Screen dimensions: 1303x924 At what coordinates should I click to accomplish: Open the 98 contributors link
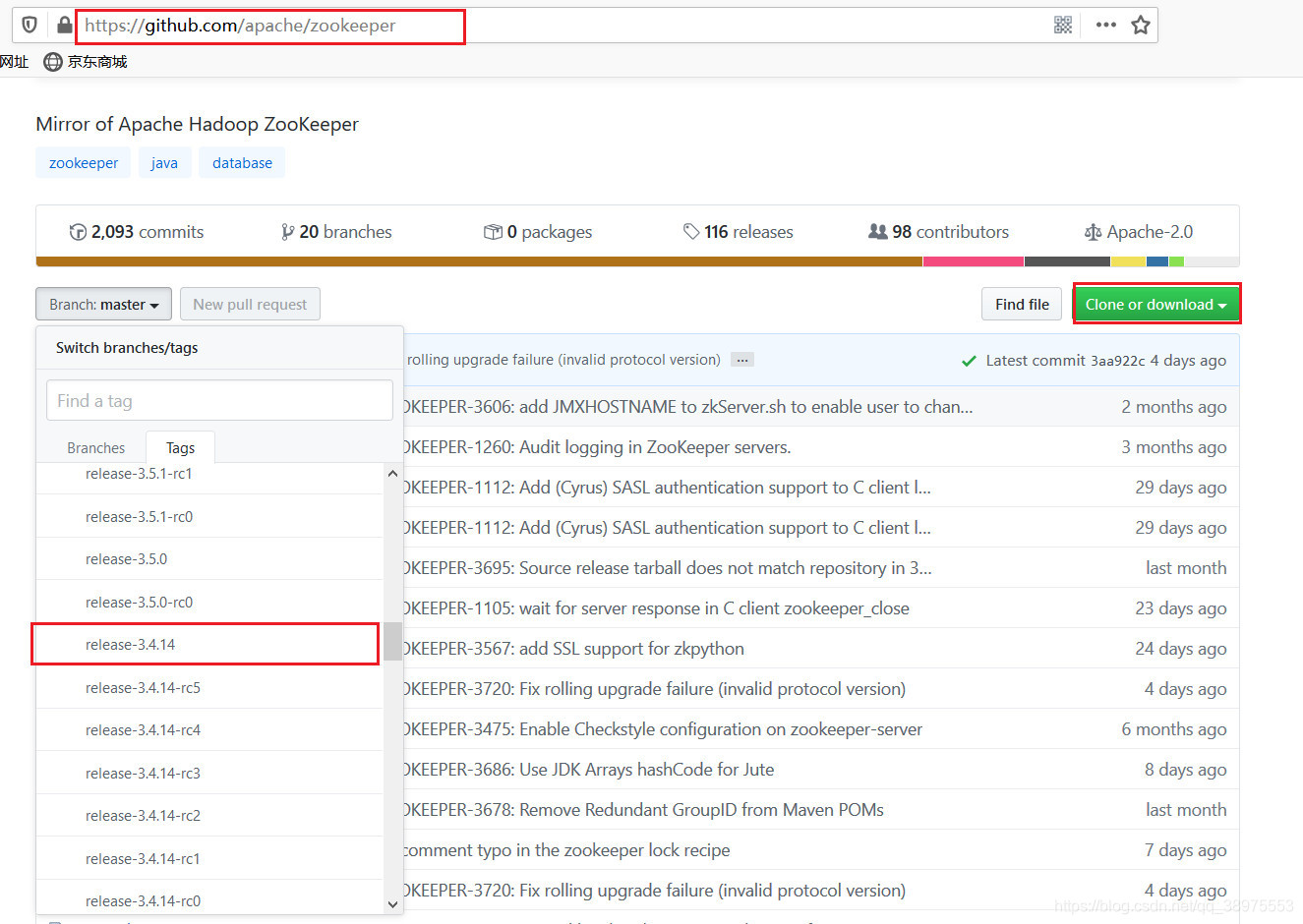(x=938, y=232)
